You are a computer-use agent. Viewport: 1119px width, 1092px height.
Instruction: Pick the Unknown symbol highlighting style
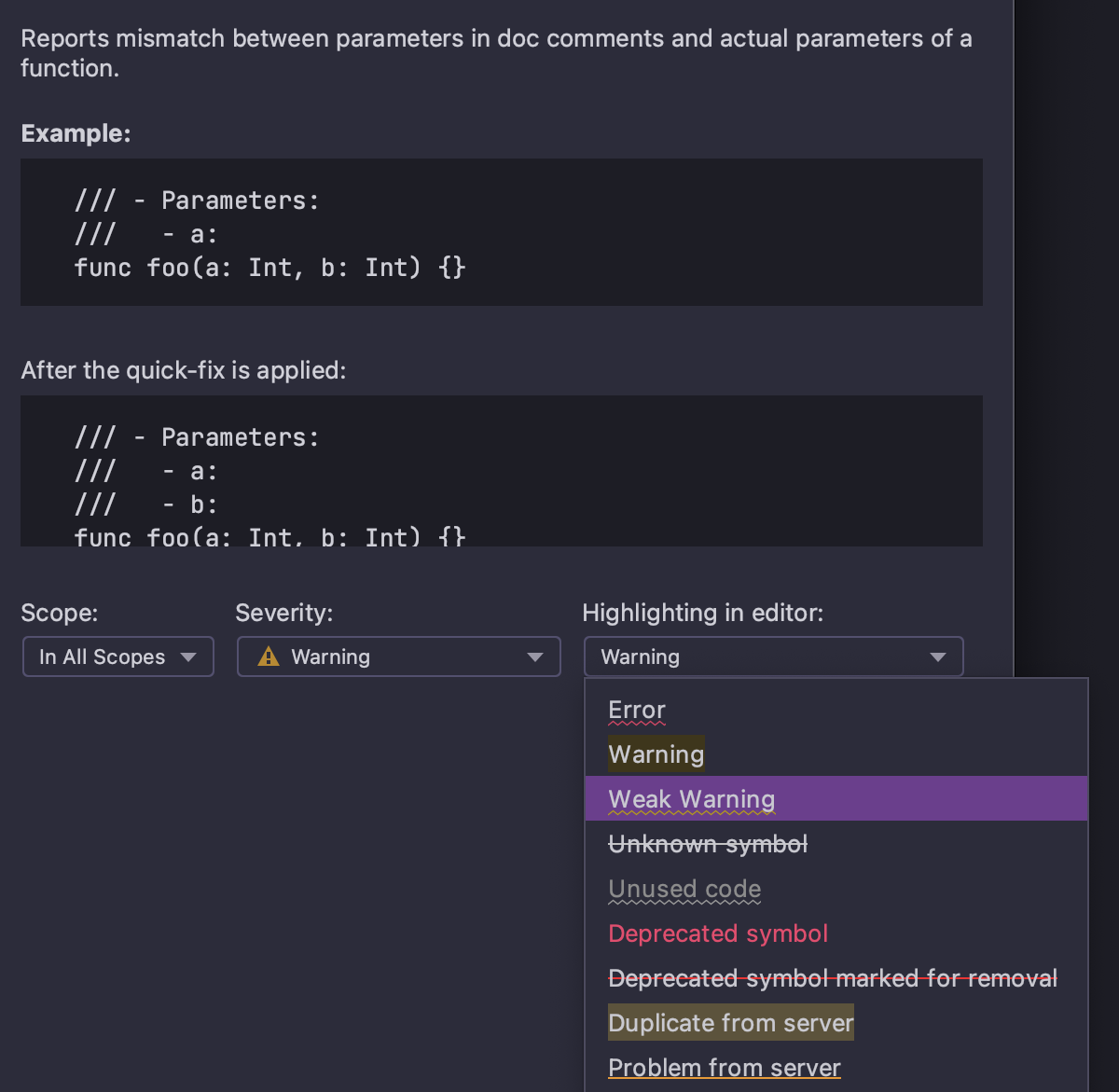707,844
